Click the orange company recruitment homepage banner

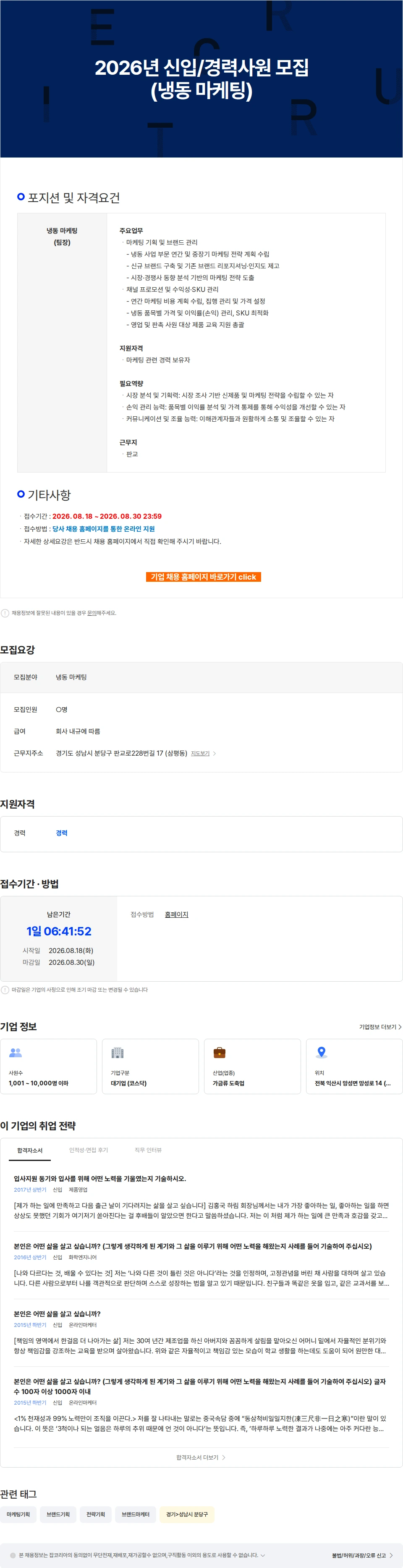coord(203,576)
